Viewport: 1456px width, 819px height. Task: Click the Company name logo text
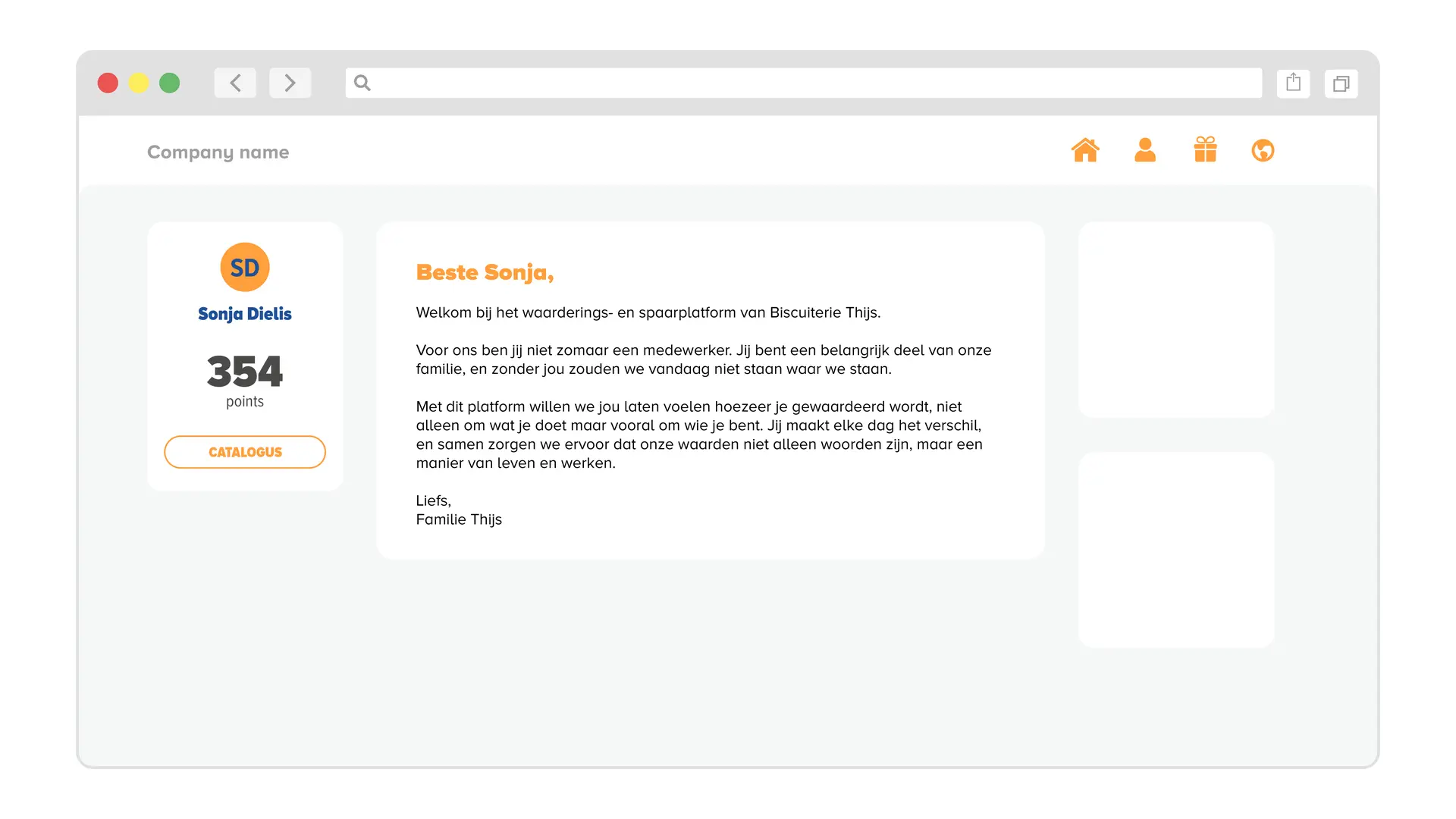(218, 152)
